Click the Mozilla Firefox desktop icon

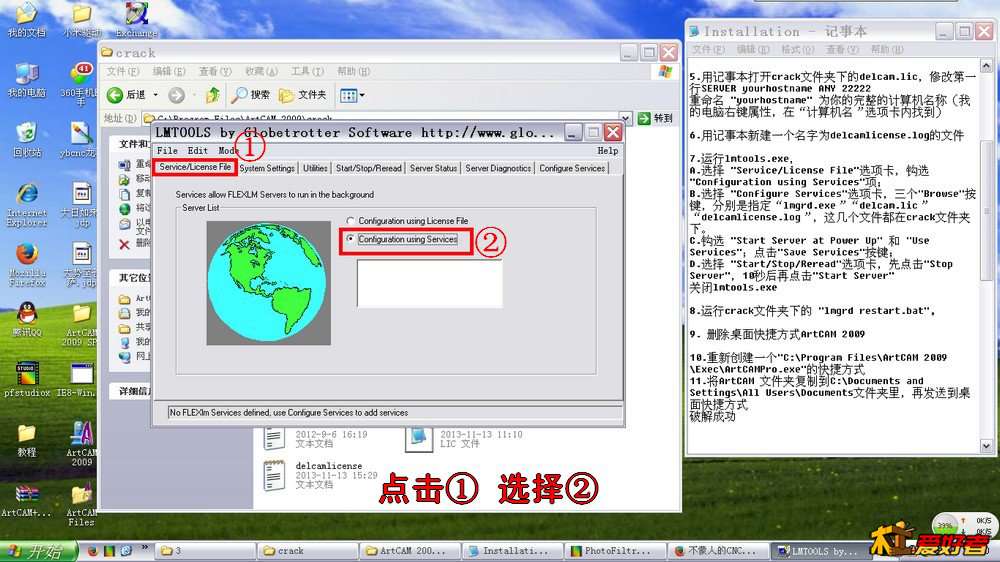(x=27, y=264)
